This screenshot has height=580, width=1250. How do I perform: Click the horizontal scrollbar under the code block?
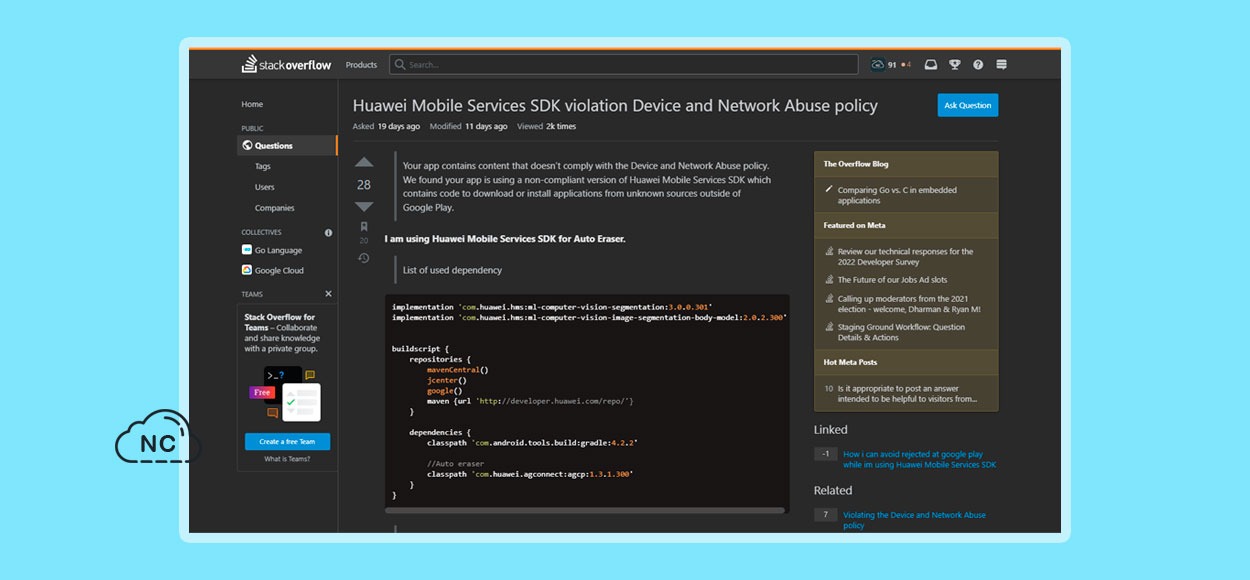(587, 510)
